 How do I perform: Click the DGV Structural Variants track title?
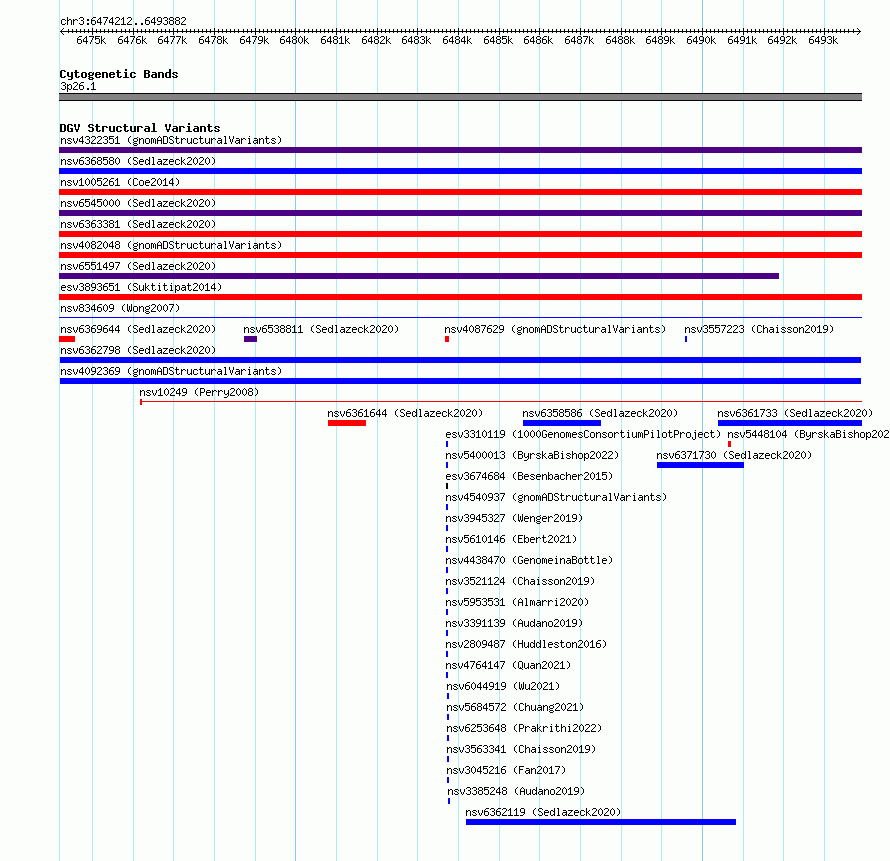(x=140, y=128)
